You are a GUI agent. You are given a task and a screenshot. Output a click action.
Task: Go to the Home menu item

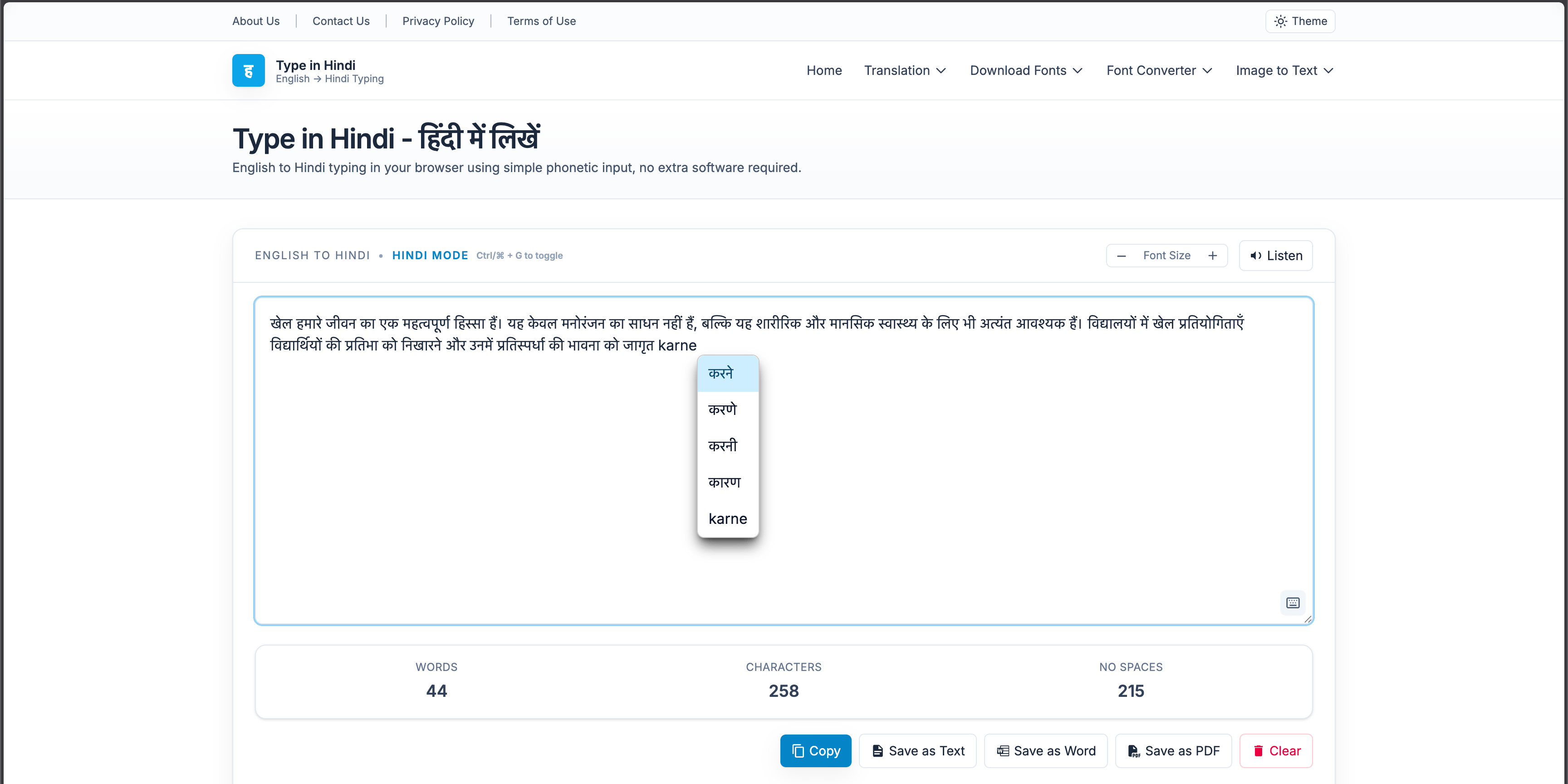coord(824,70)
